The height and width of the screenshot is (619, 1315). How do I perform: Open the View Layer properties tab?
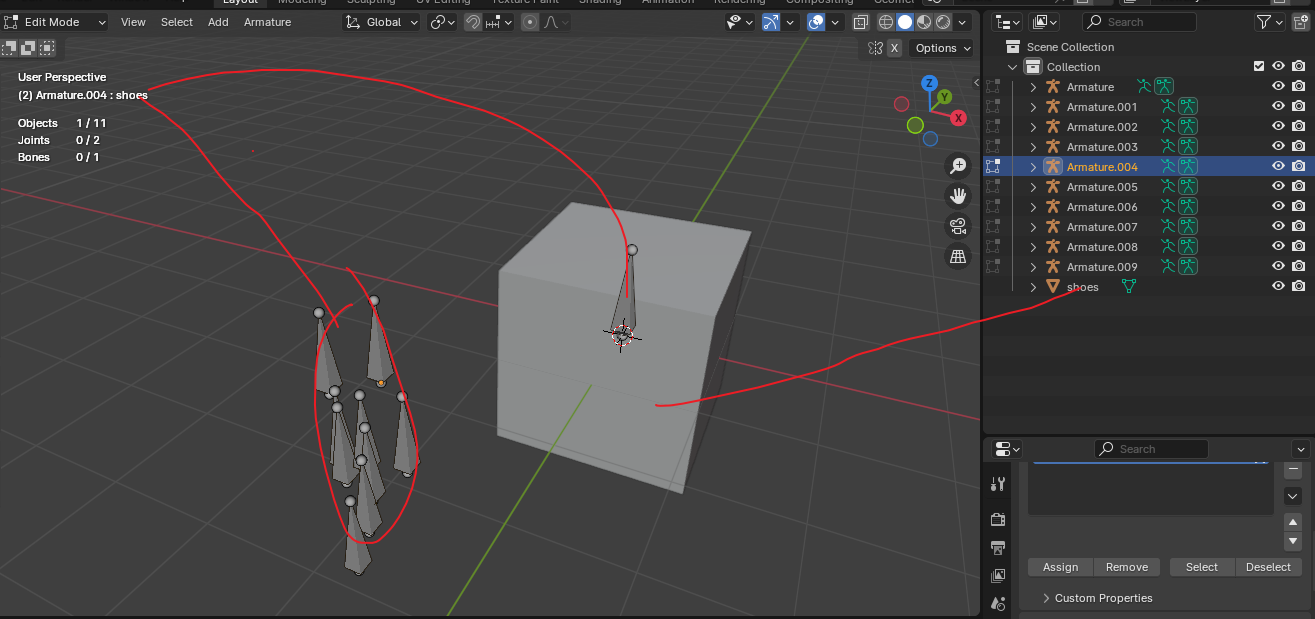998,576
